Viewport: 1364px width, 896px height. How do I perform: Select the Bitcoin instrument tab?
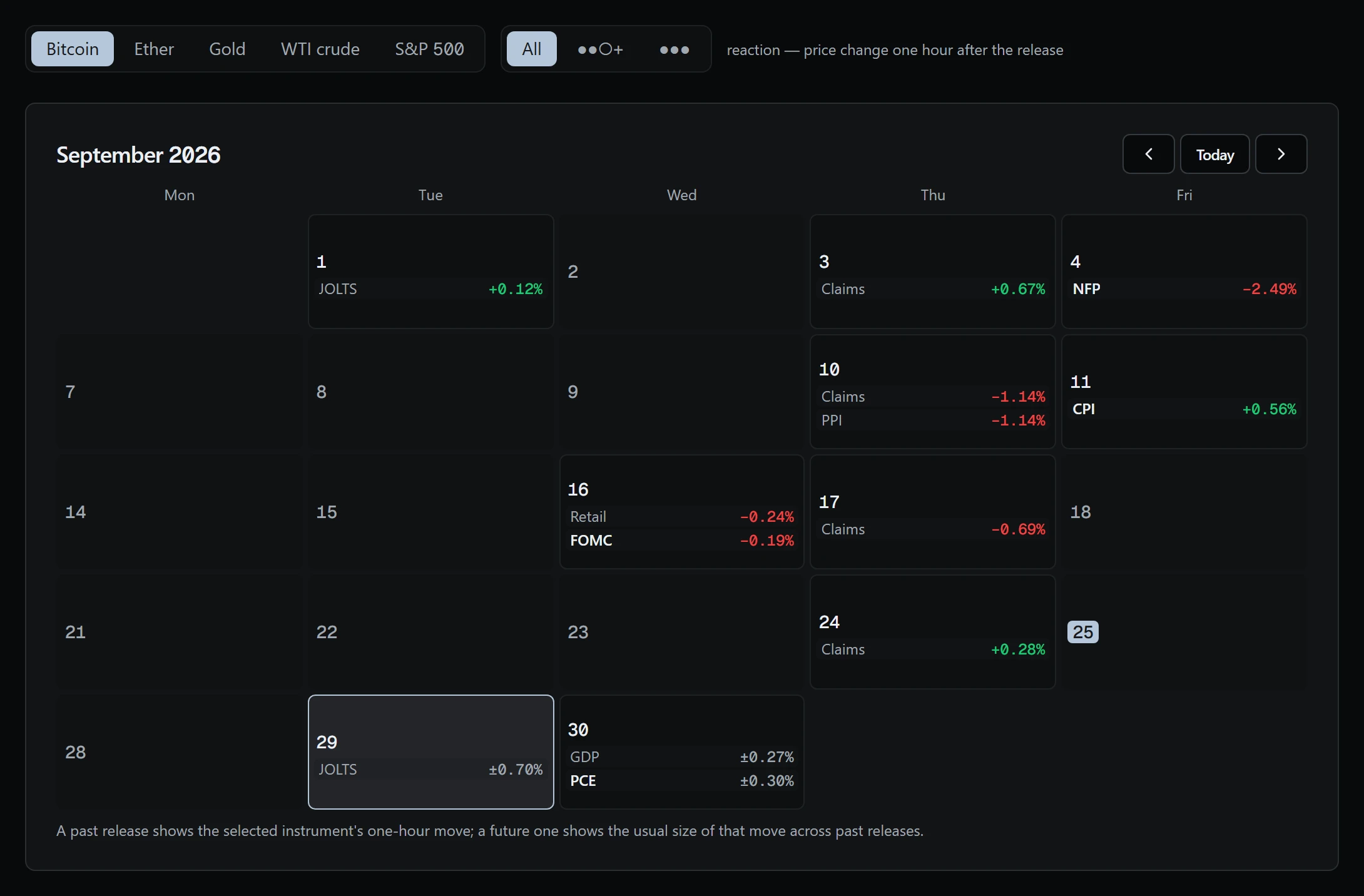pos(73,49)
